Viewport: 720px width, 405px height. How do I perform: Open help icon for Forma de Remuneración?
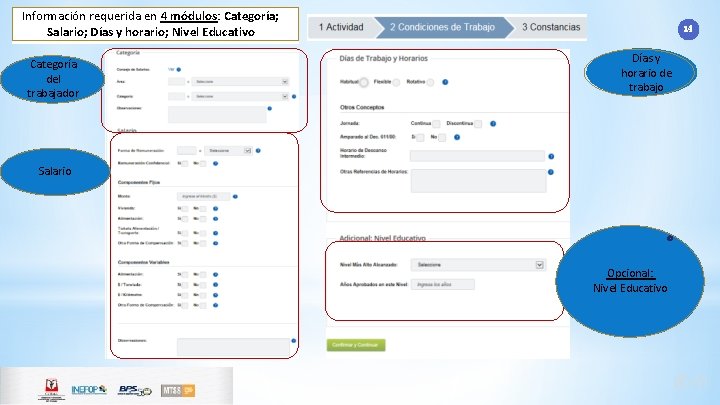258,151
